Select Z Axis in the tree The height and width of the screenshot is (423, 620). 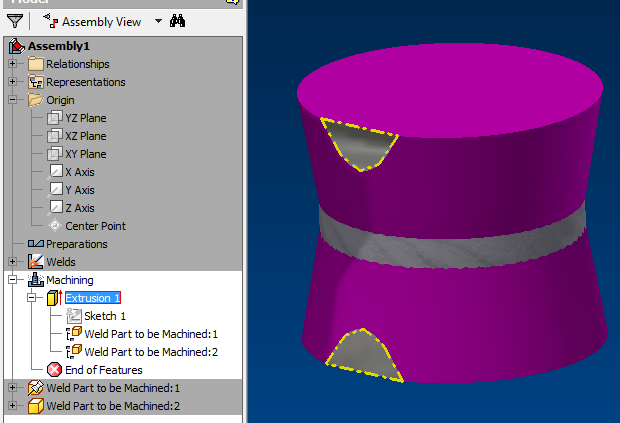click(79, 208)
